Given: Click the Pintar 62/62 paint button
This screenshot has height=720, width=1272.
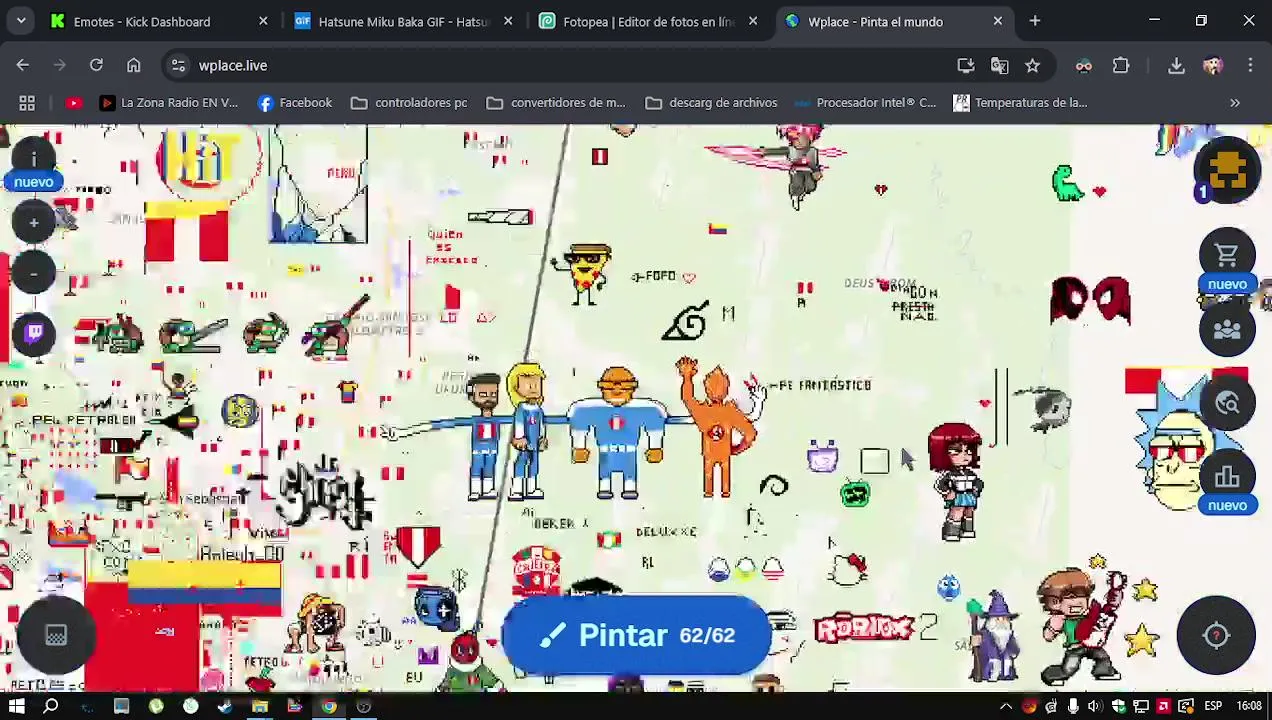Looking at the screenshot, I should [x=636, y=635].
